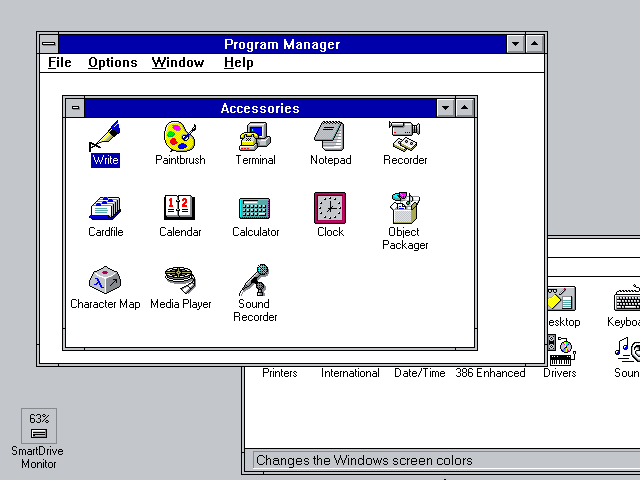Image resolution: width=640 pixels, height=480 pixels.
Task: Select the Recorder camera icon
Action: tap(404, 136)
